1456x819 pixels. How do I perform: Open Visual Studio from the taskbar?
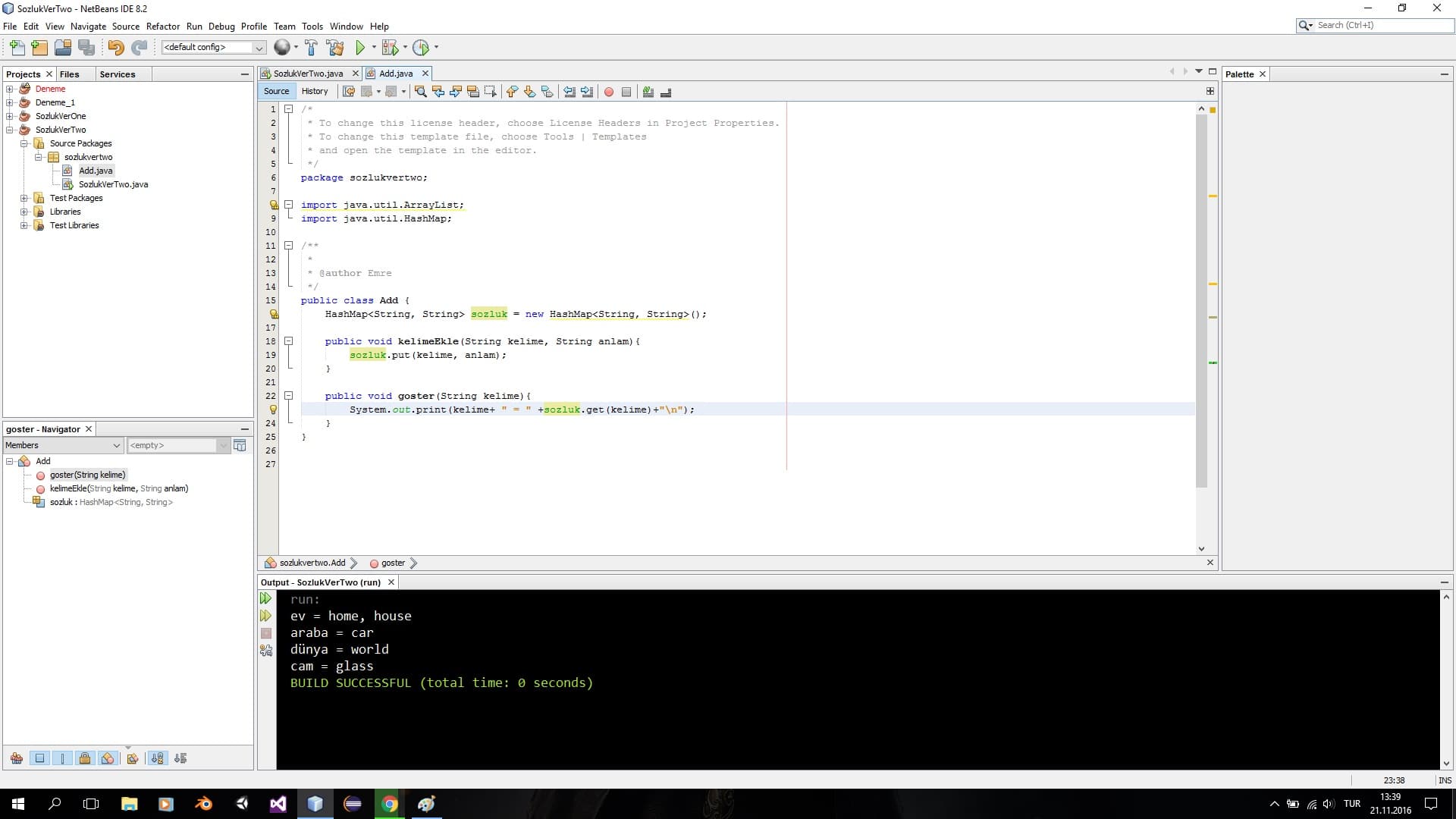(x=278, y=804)
